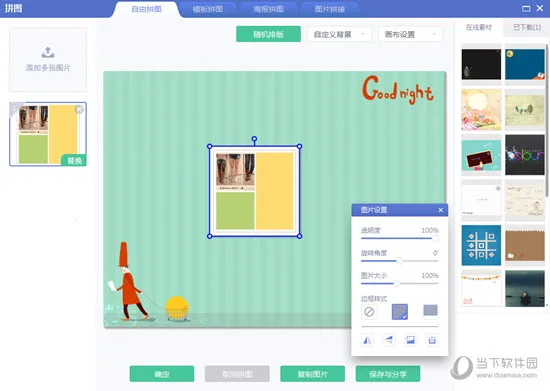Choose the dark blue night background thumbnail
This screenshot has height=391, width=550.
(525, 64)
